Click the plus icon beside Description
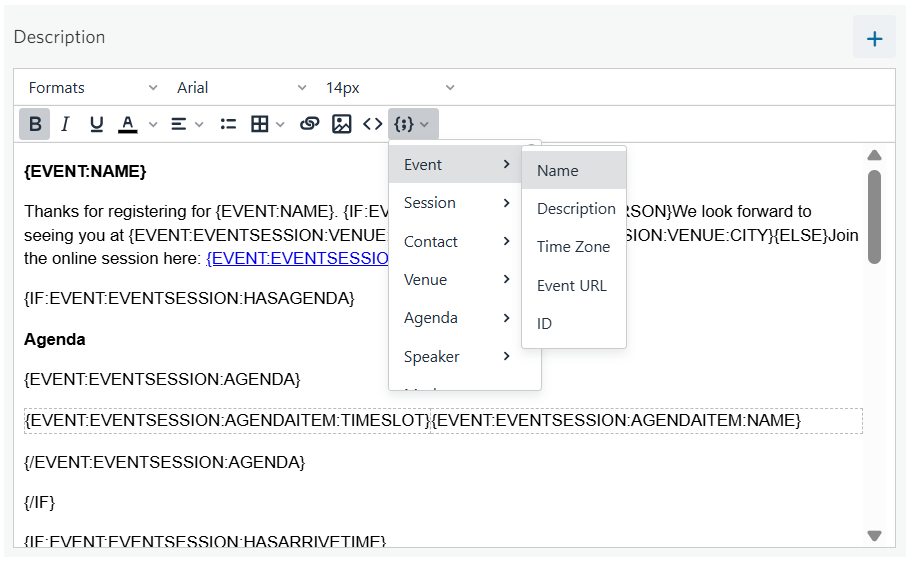 click(874, 39)
